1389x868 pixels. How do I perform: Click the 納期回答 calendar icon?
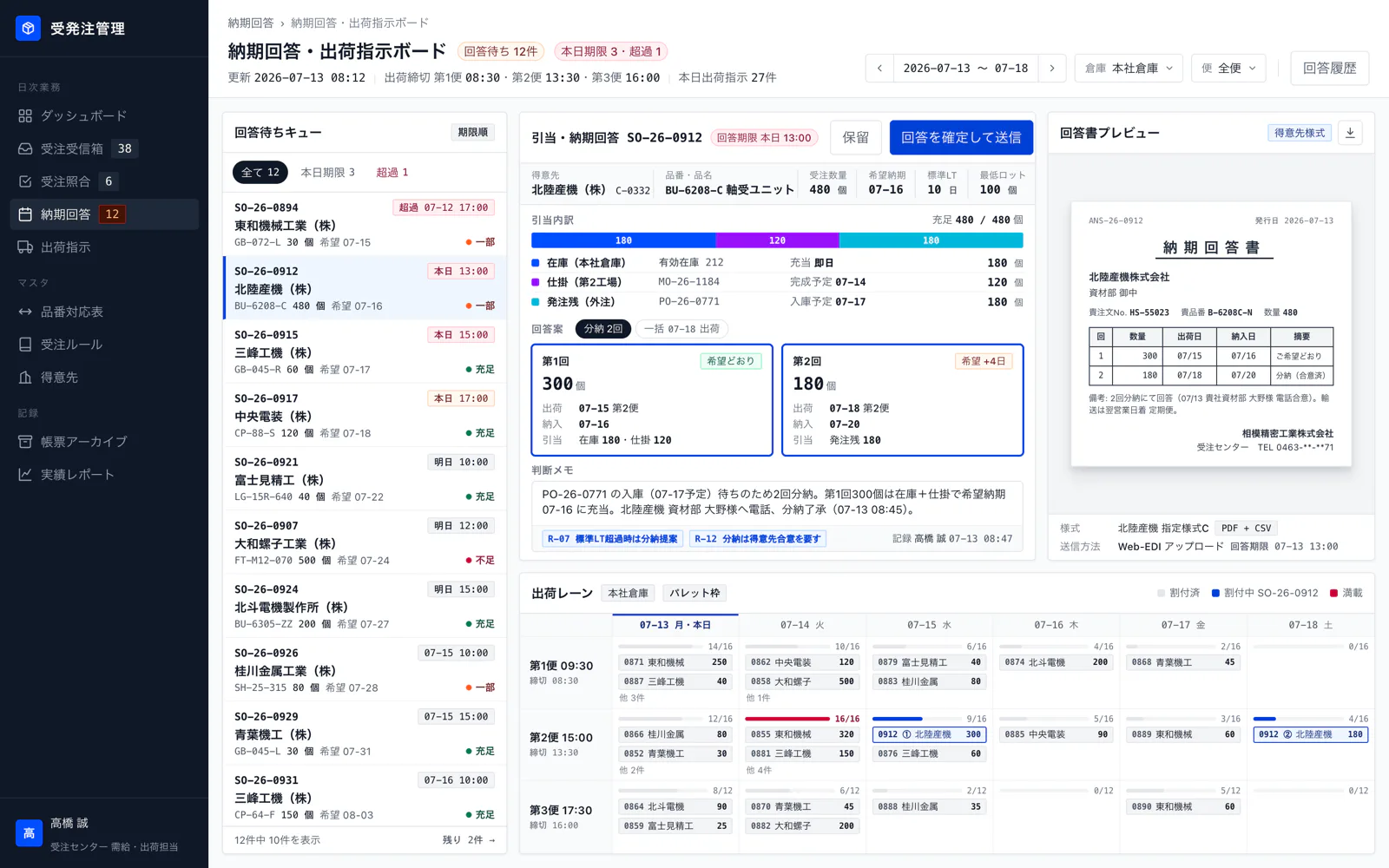(x=25, y=214)
